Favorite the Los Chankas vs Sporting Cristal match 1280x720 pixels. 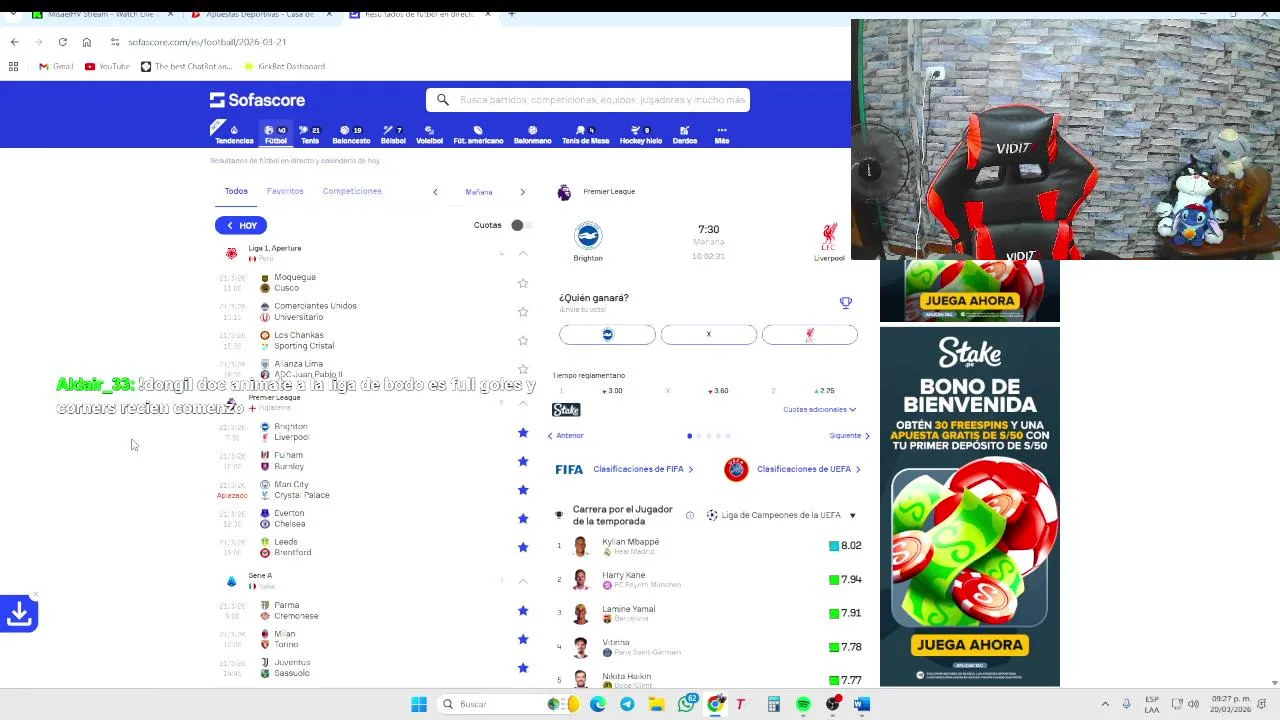pos(523,341)
